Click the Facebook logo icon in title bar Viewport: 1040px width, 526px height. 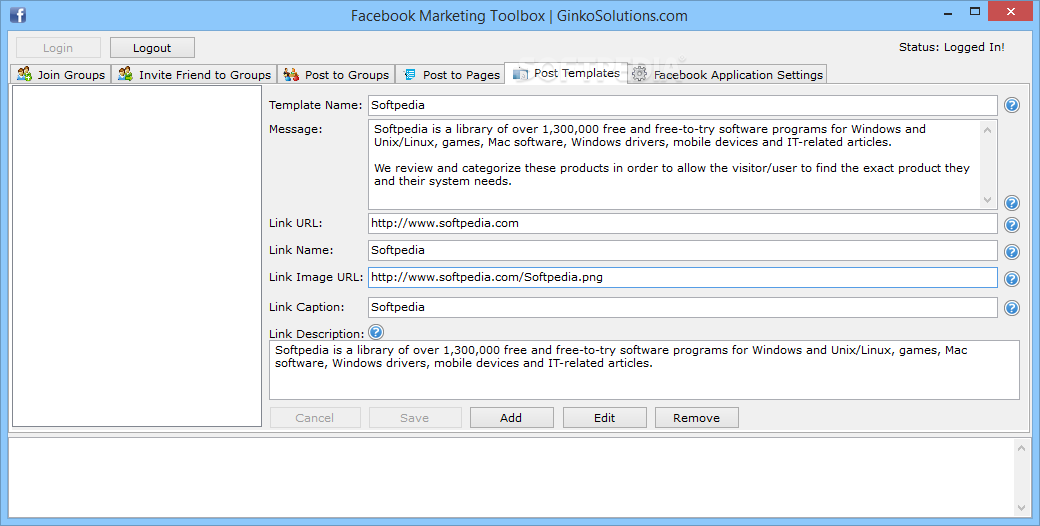(x=18, y=15)
